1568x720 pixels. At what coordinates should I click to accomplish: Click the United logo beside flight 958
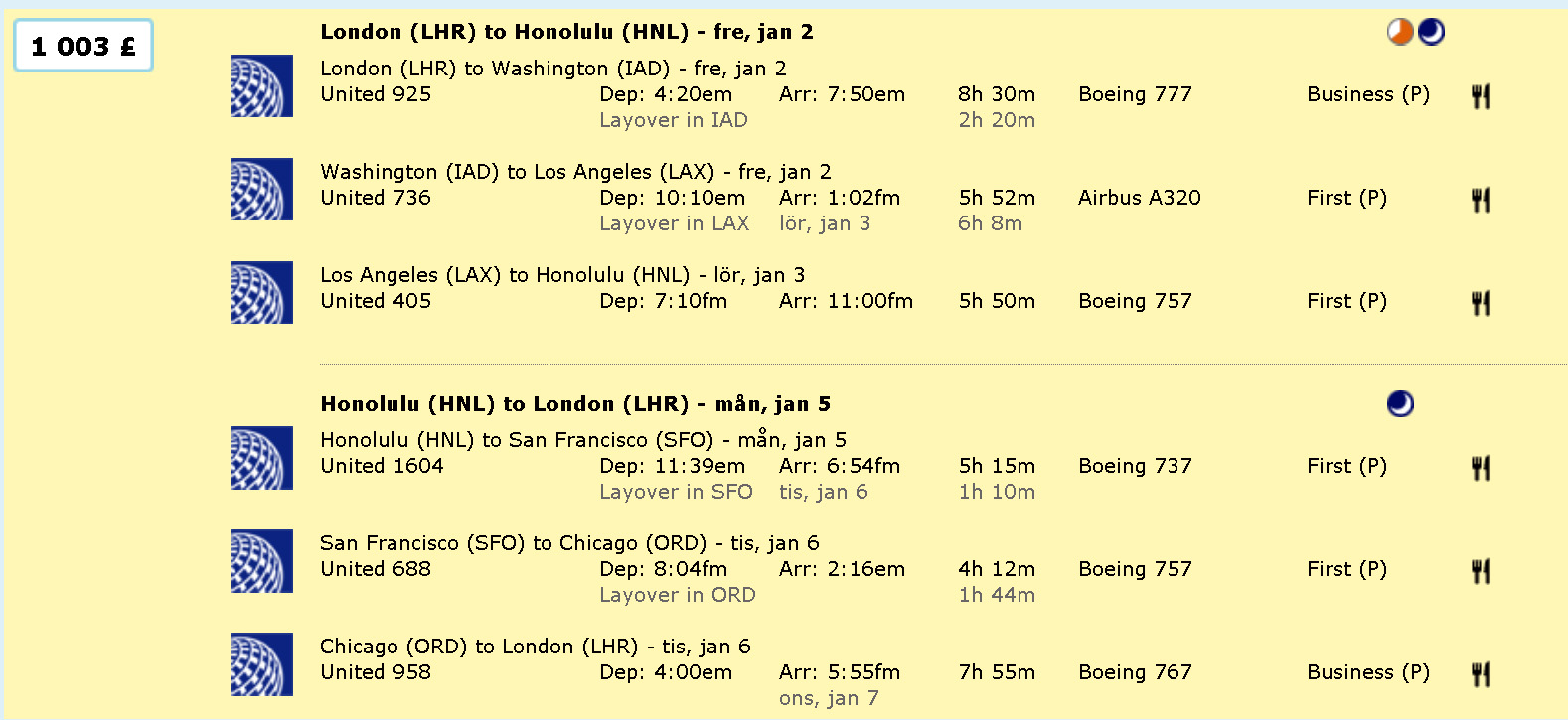pyautogui.click(x=261, y=664)
